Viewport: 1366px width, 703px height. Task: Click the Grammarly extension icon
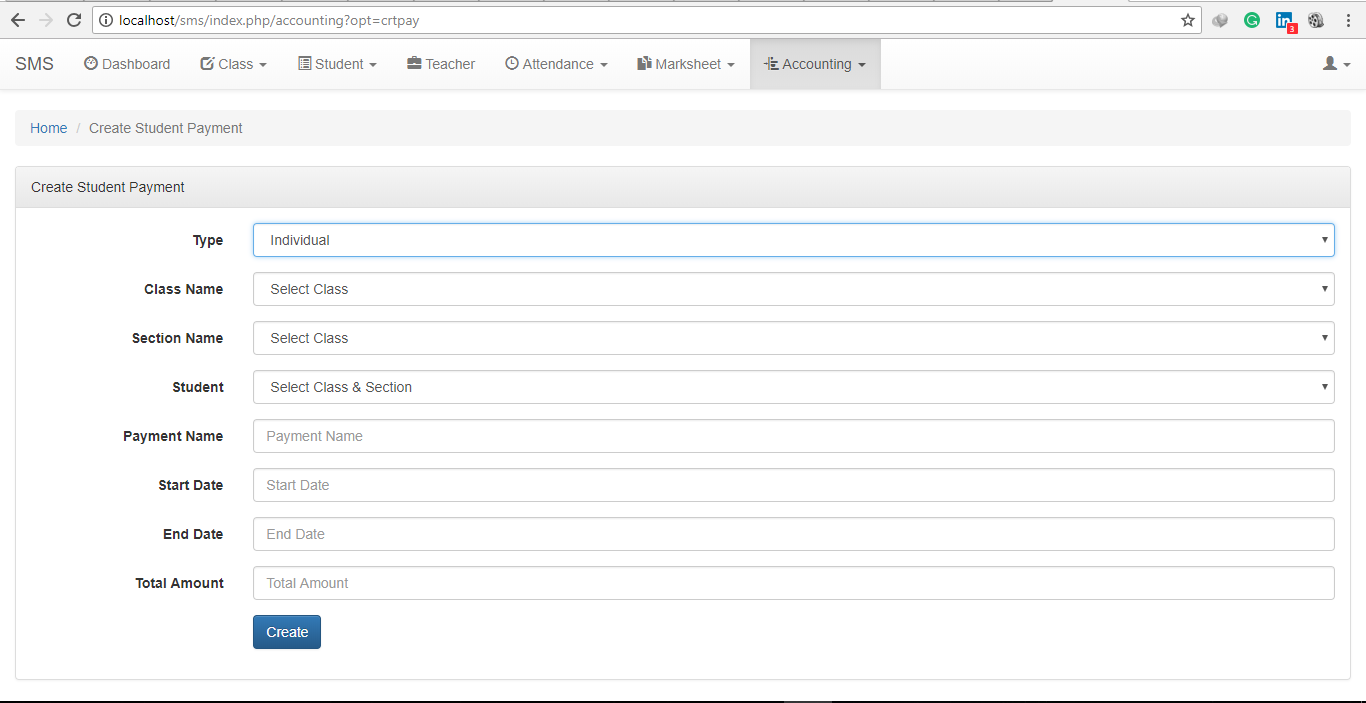(x=1252, y=20)
